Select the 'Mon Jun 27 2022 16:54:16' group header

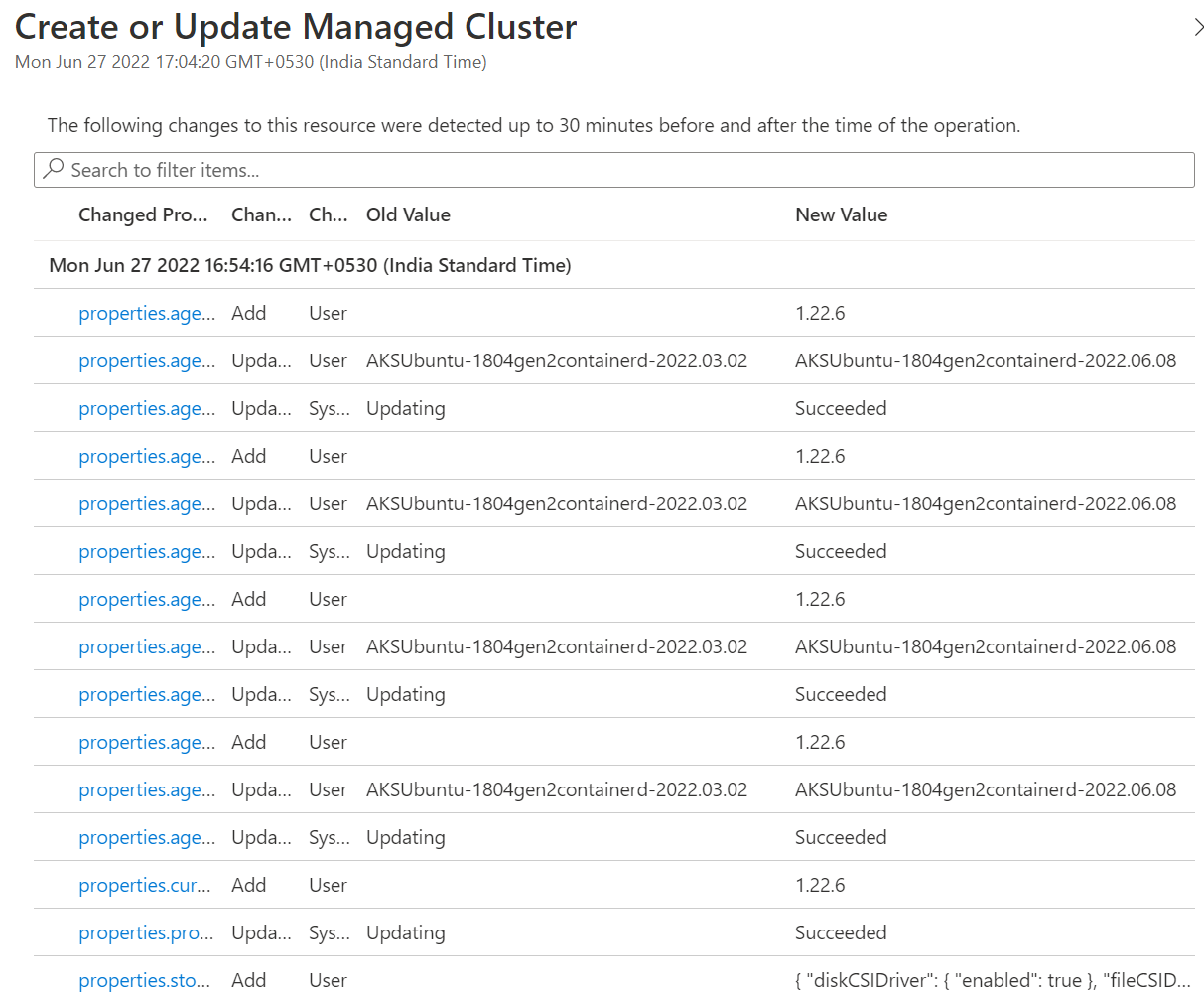310,265
